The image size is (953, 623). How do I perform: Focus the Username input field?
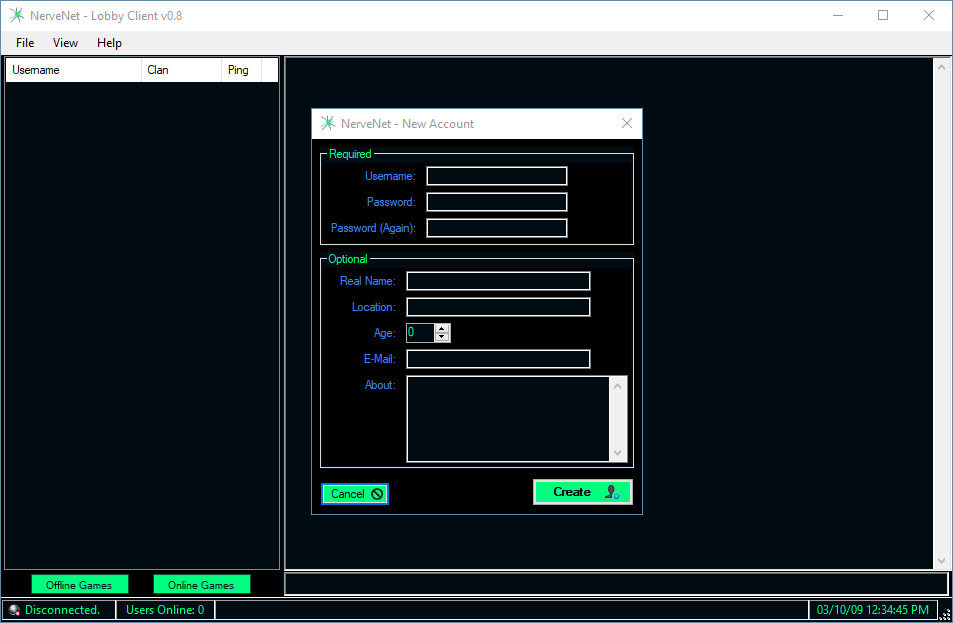(497, 176)
